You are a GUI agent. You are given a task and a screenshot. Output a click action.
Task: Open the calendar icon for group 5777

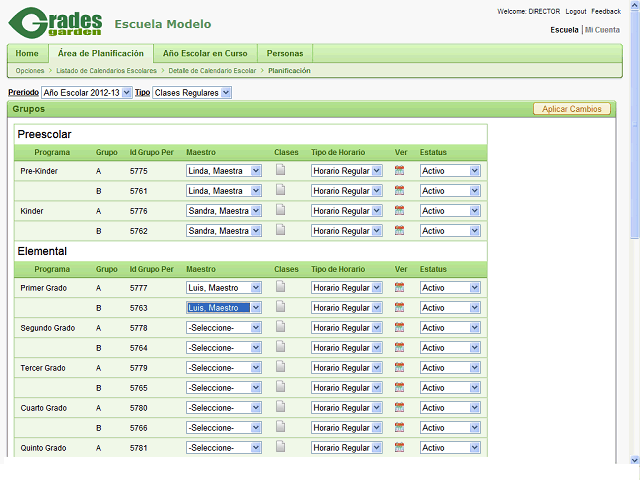coord(399,287)
